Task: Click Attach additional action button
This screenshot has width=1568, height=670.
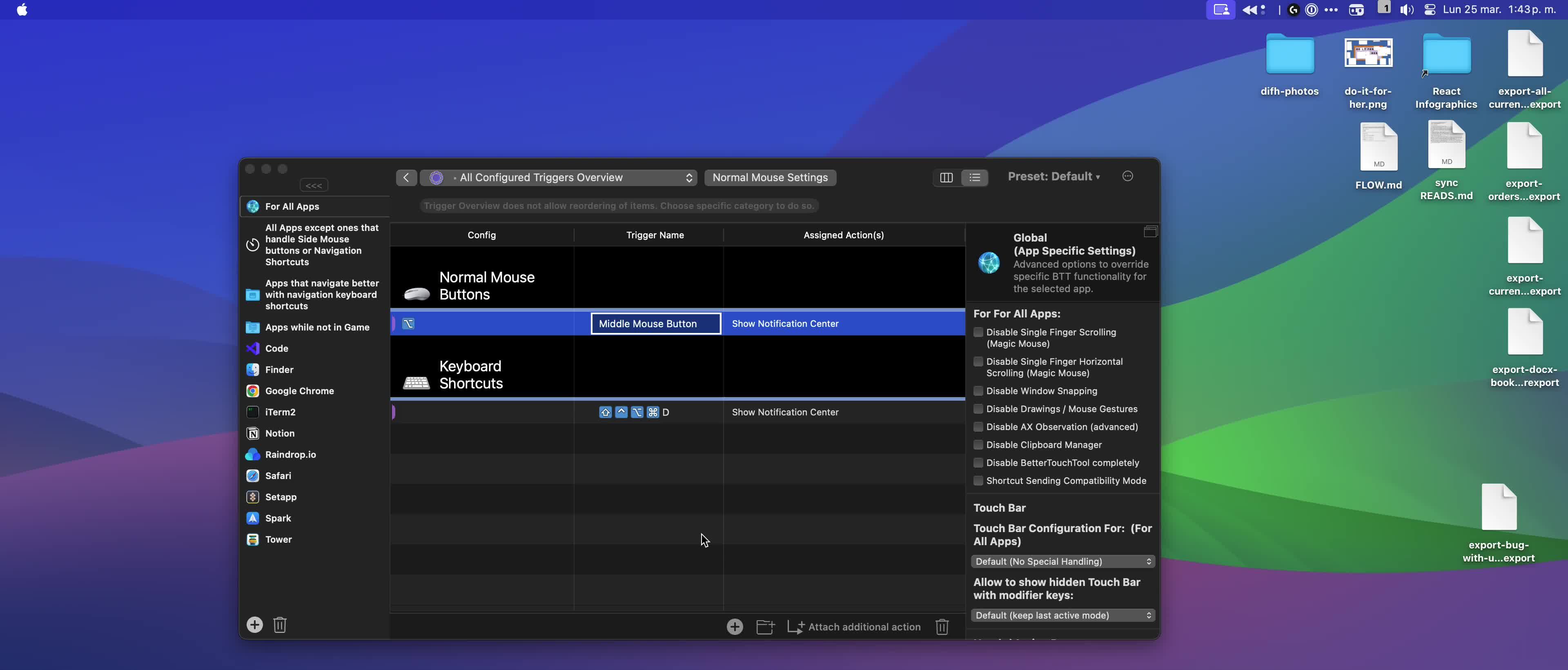Action: (x=854, y=628)
